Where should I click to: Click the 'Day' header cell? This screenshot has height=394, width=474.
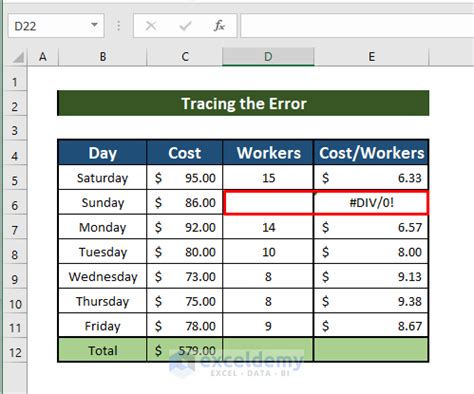(102, 153)
